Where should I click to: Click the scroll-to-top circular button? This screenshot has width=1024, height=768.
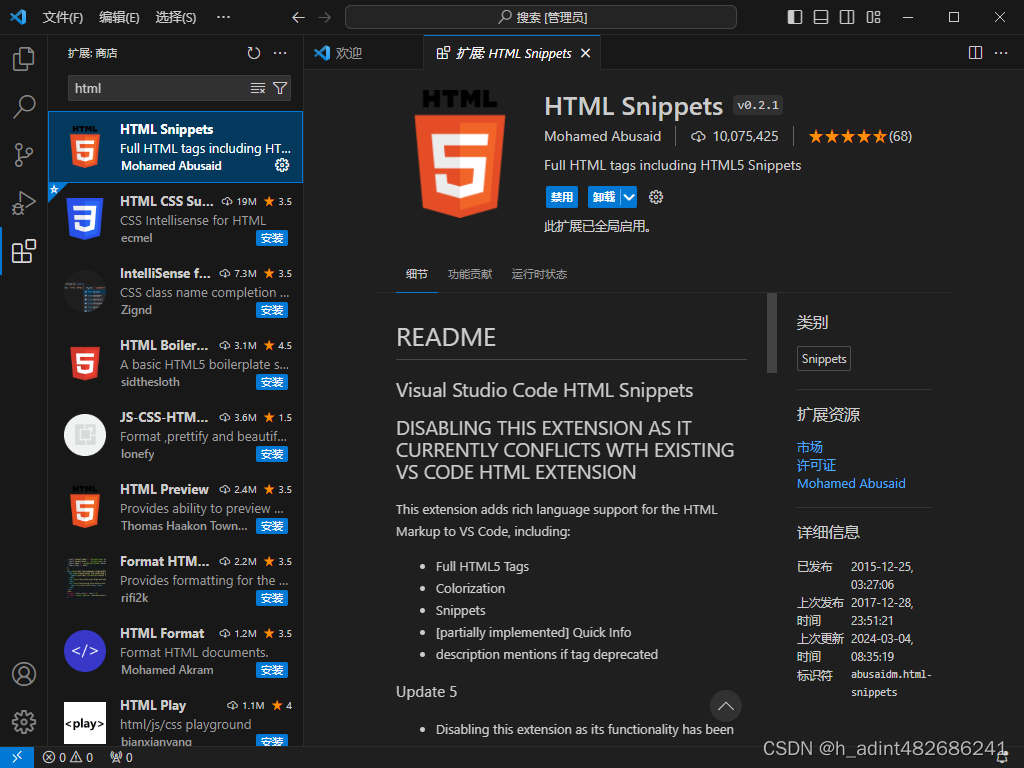click(x=726, y=706)
